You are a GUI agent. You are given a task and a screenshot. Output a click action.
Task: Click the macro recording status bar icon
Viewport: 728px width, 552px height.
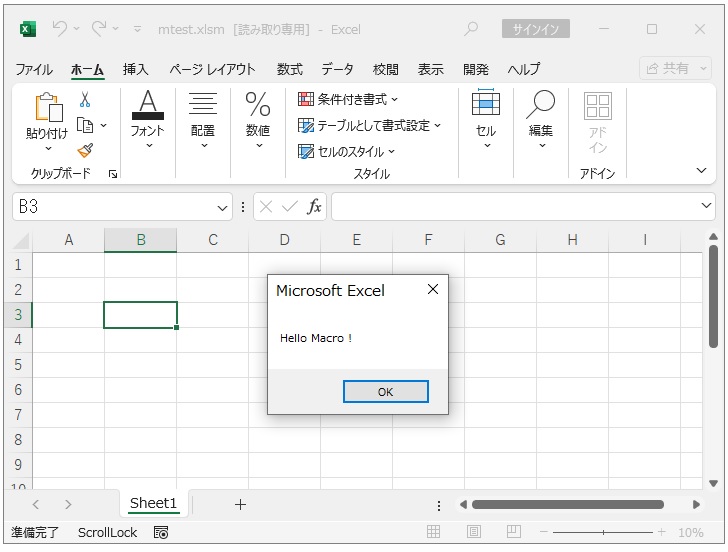161,533
